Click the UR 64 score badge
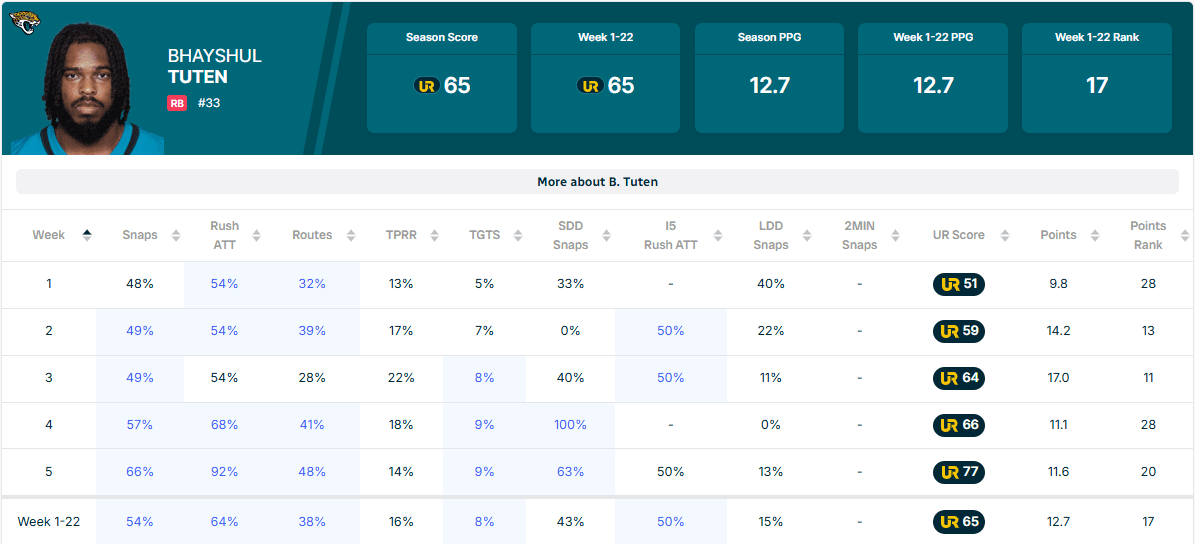 coord(959,378)
